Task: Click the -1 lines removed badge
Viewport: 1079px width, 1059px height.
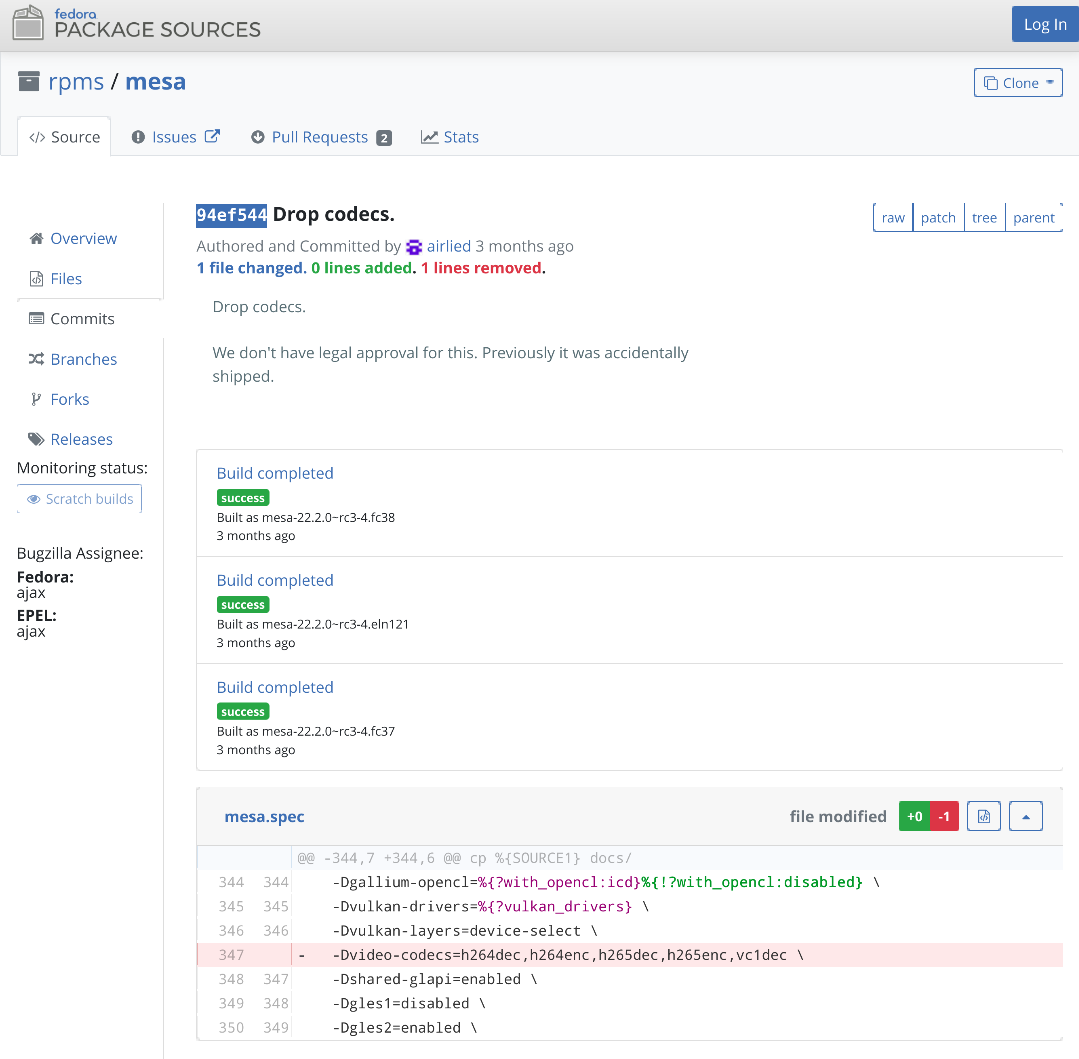Action: [944, 817]
